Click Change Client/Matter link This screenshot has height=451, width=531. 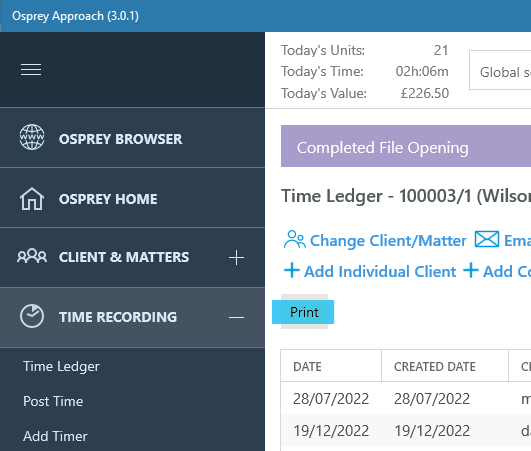click(x=388, y=241)
